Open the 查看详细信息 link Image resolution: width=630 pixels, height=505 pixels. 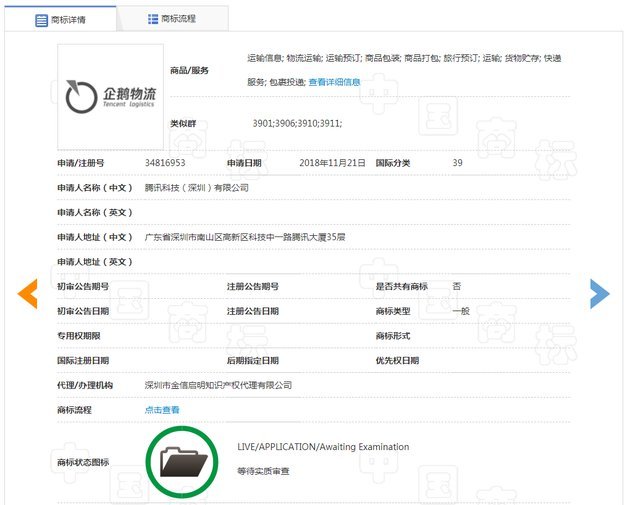click(334, 82)
